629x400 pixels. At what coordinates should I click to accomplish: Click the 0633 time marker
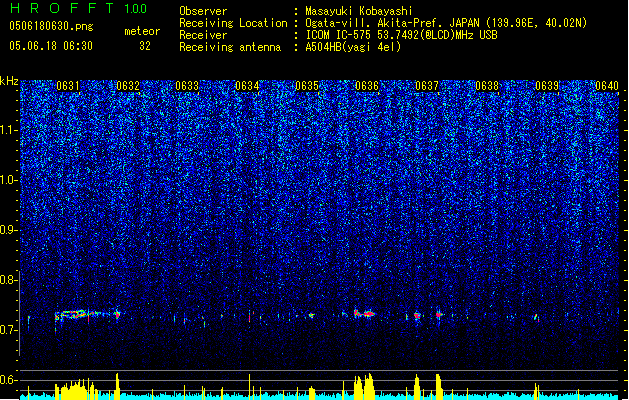(x=187, y=86)
